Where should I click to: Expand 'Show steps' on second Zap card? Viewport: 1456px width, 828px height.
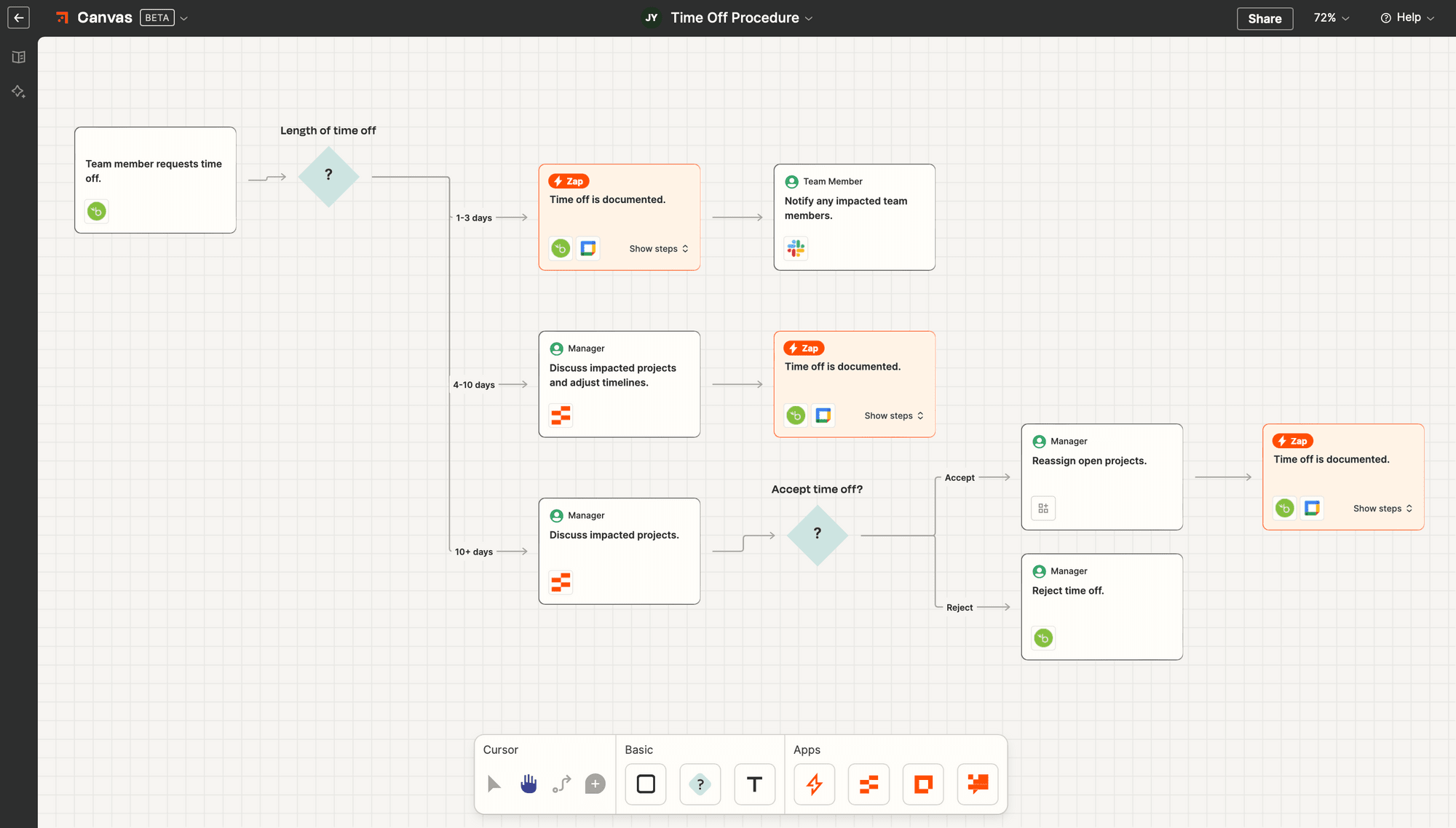(892, 415)
